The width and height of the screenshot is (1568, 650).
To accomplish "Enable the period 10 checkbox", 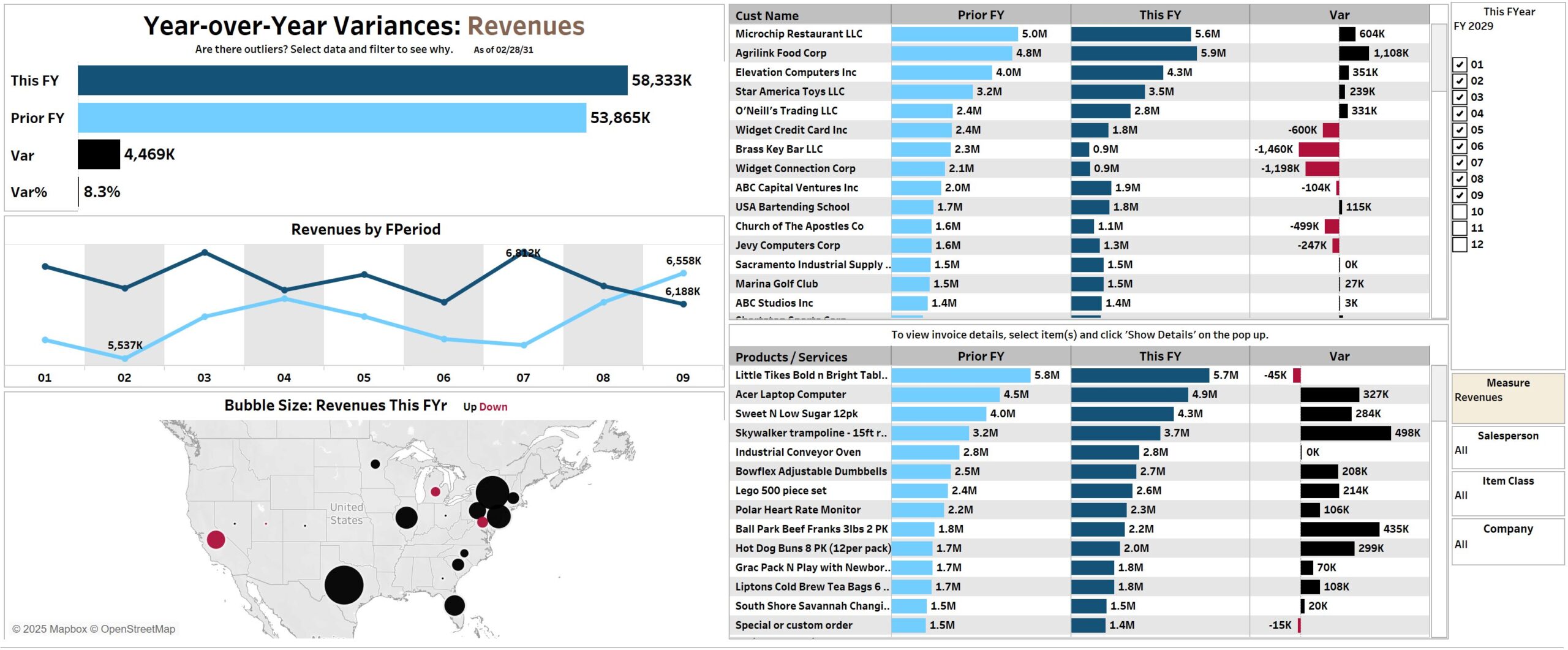I will coord(1460,212).
